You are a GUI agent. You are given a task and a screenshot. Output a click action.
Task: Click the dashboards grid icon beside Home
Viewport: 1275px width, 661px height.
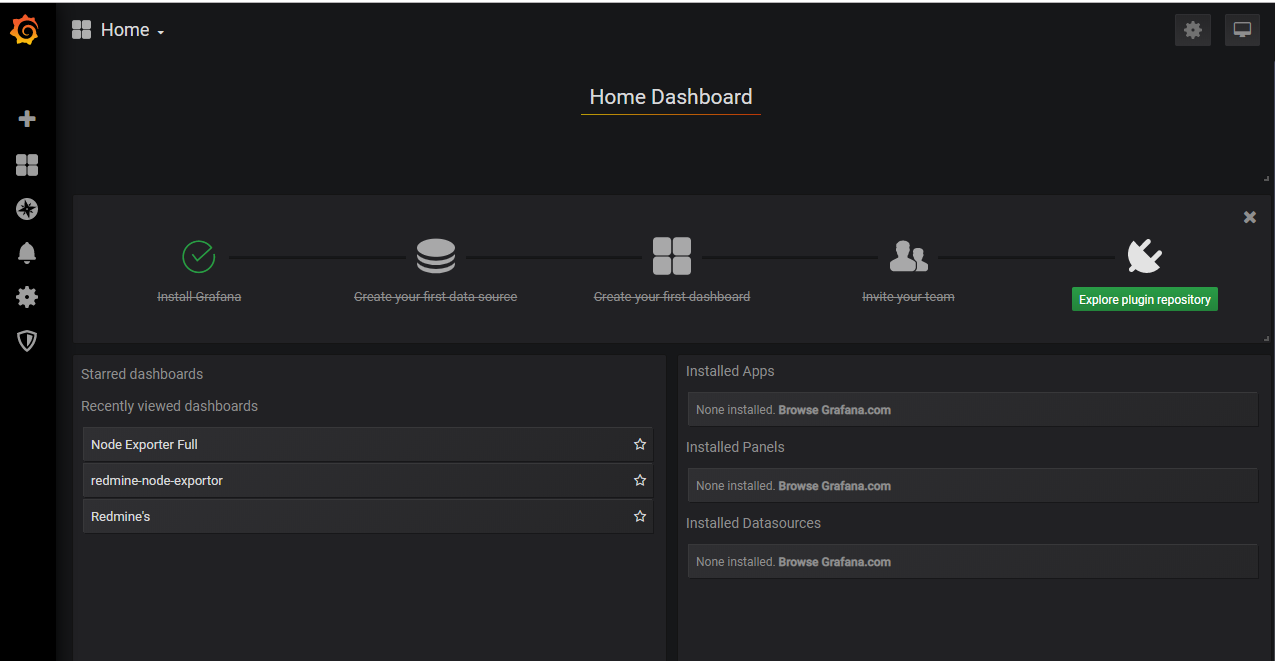[82, 30]
